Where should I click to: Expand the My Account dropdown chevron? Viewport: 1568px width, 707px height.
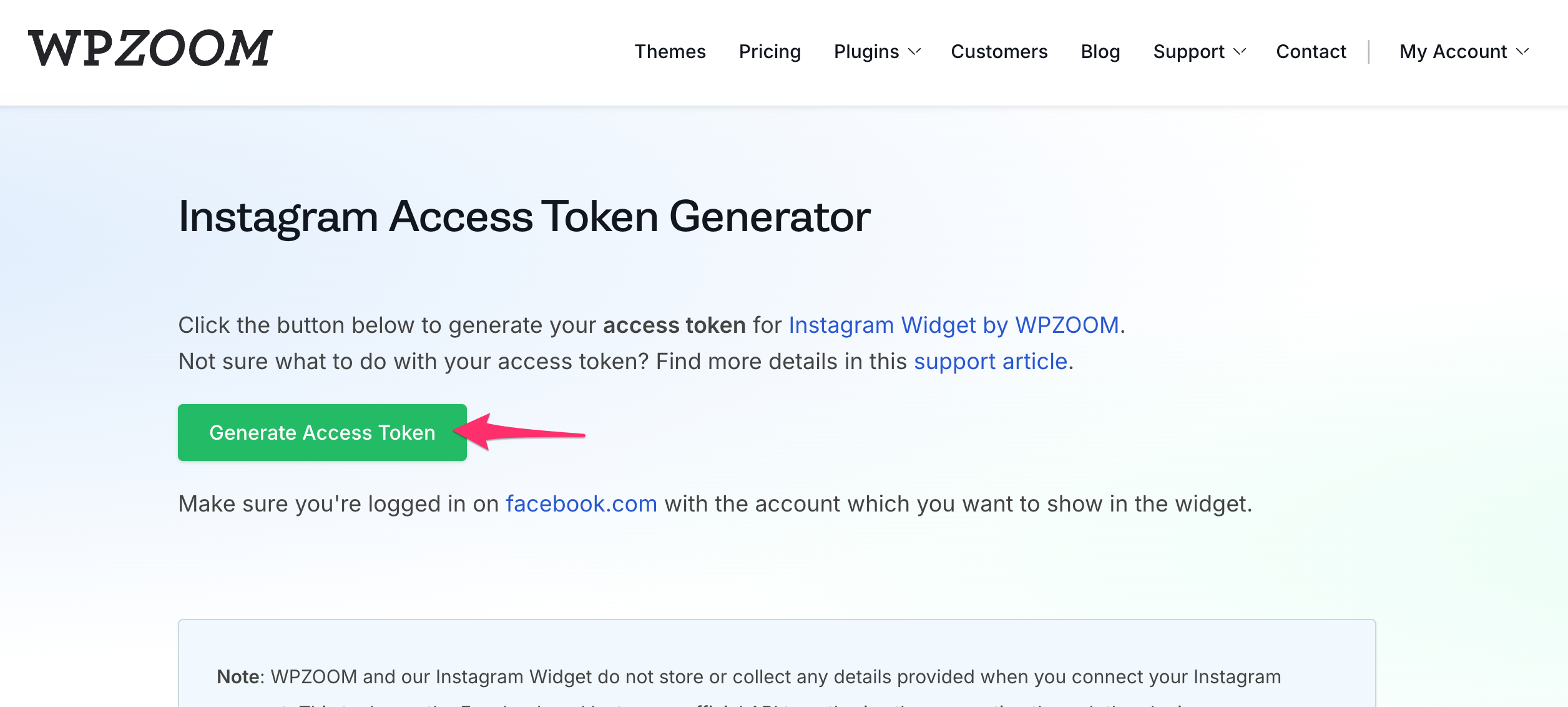[x=1523, y=51]
